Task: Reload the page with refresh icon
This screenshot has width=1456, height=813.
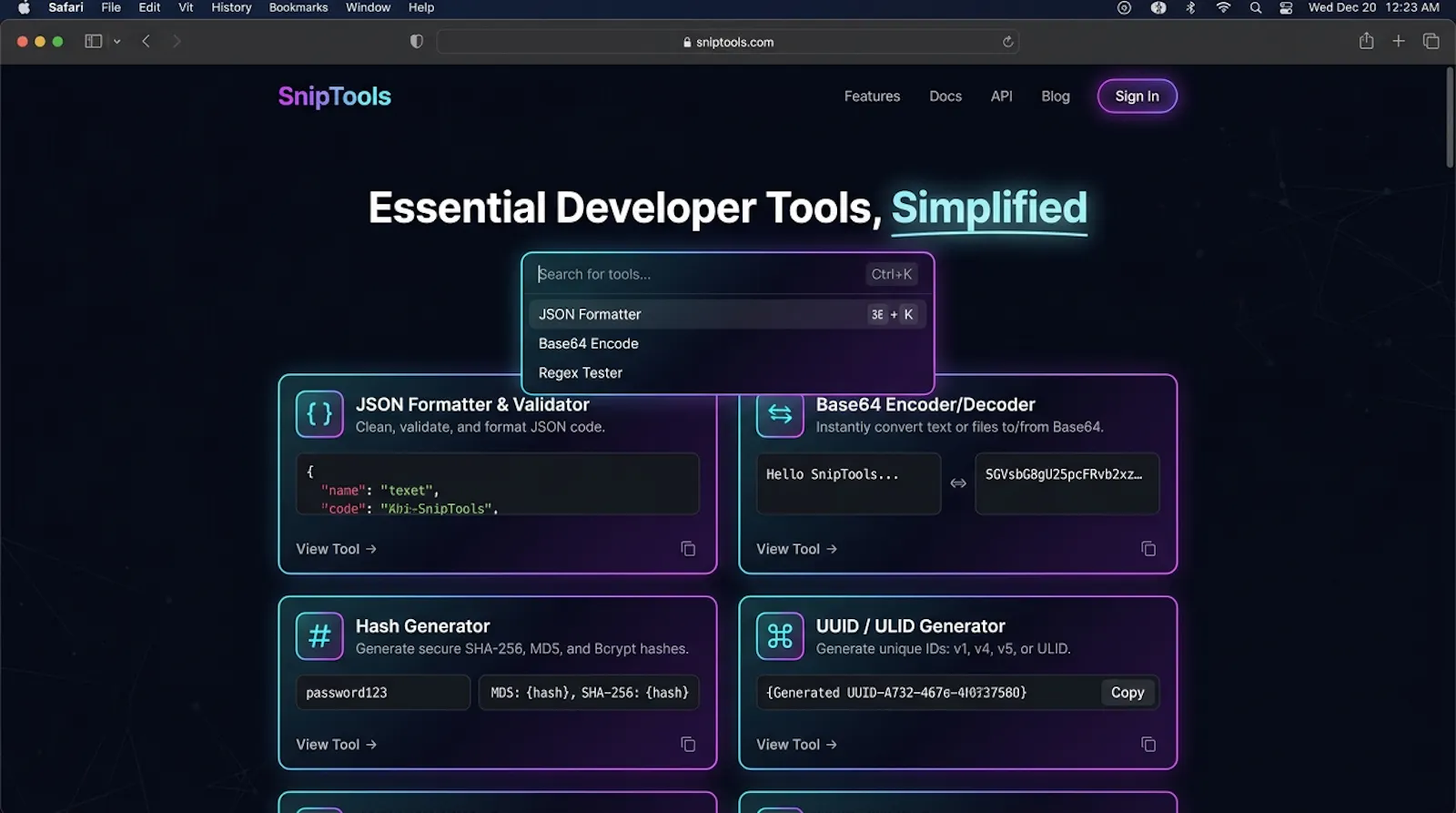Action: click(x=1007, y=42)
